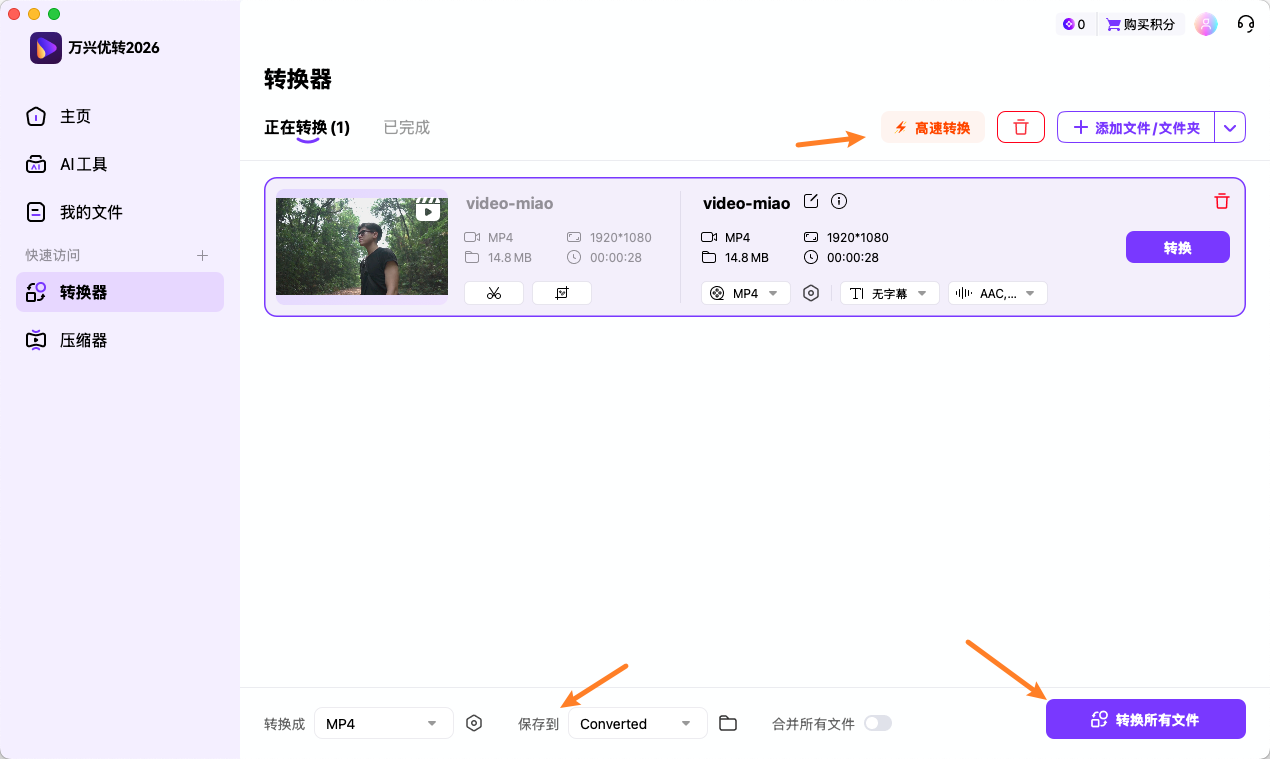Screen dimensions: 1270x759
Task: Open the AAC audio track dropdown
Action: [x=996, y=293]
